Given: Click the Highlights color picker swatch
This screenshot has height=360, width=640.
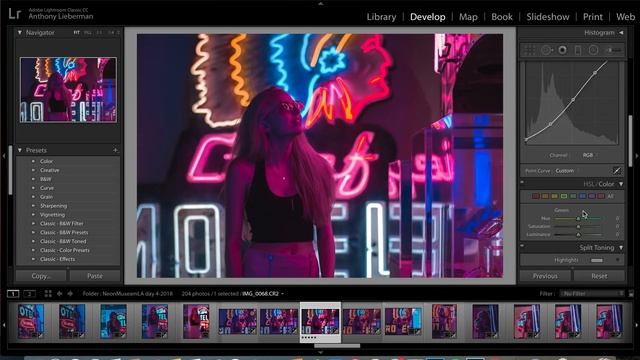Looking at the screenshot, I should pyautogui.click(x=597, y=260).
